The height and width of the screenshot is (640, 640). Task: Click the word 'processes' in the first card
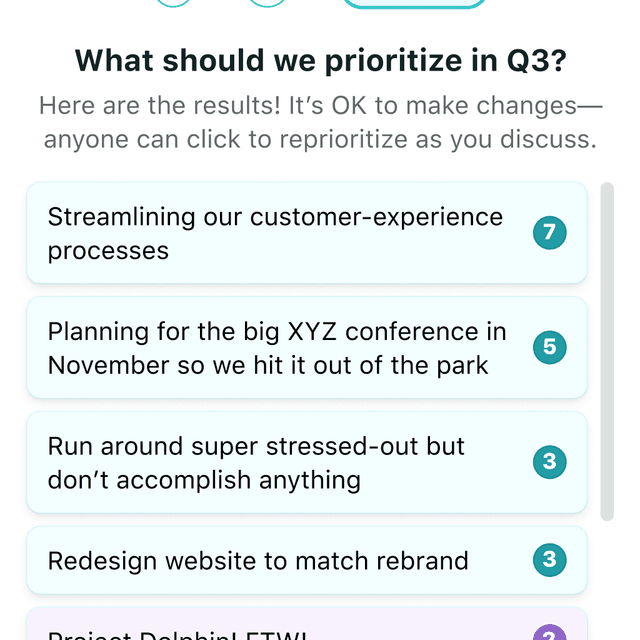pos(108,250)
